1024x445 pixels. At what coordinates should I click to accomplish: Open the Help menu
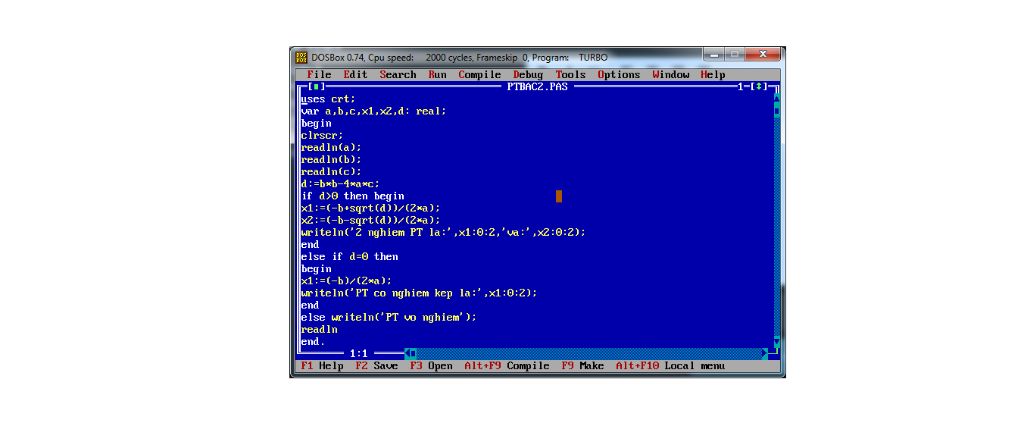coord(713,74)
